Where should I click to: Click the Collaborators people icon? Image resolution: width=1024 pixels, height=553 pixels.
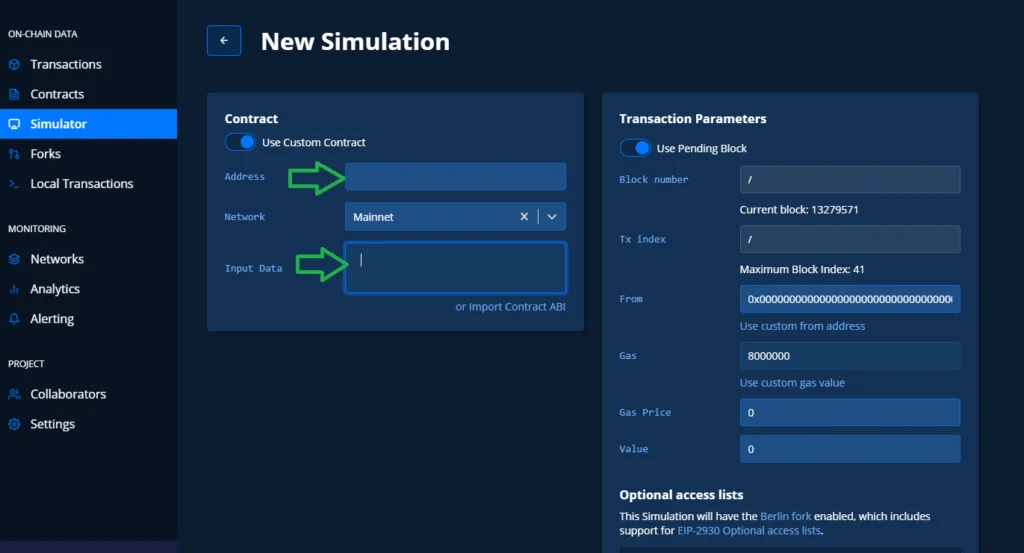pos(14,394)
